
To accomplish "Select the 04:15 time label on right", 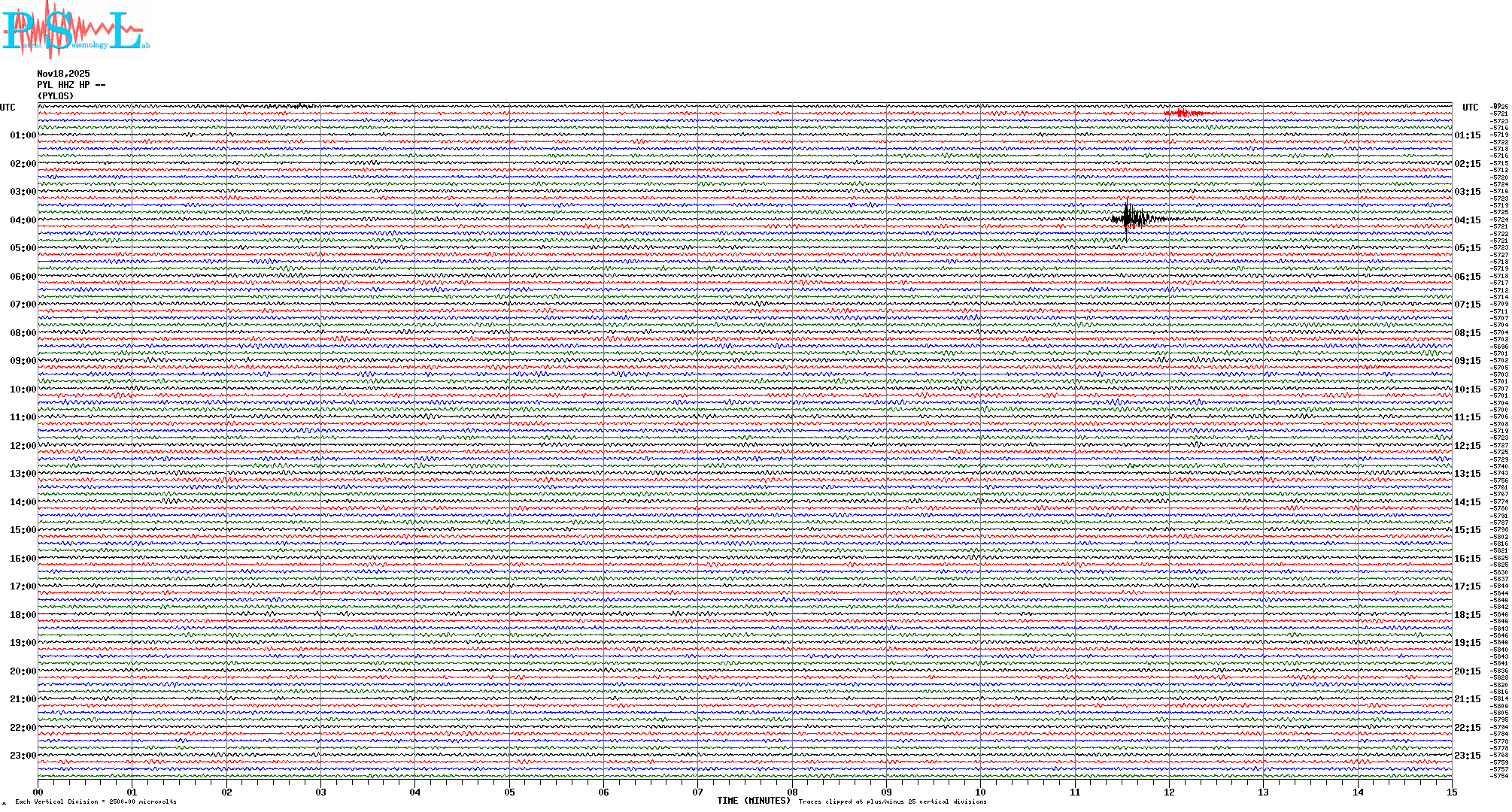I will tap(1467, 220).
